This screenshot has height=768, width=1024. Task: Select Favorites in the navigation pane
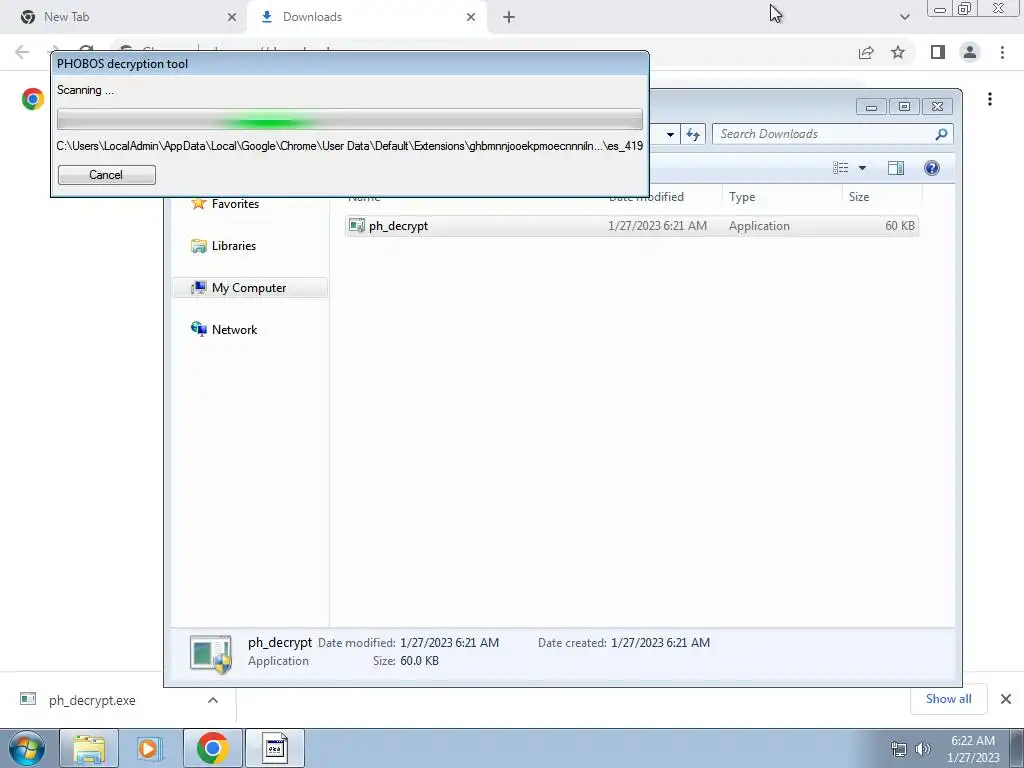(x=225, y=204)
